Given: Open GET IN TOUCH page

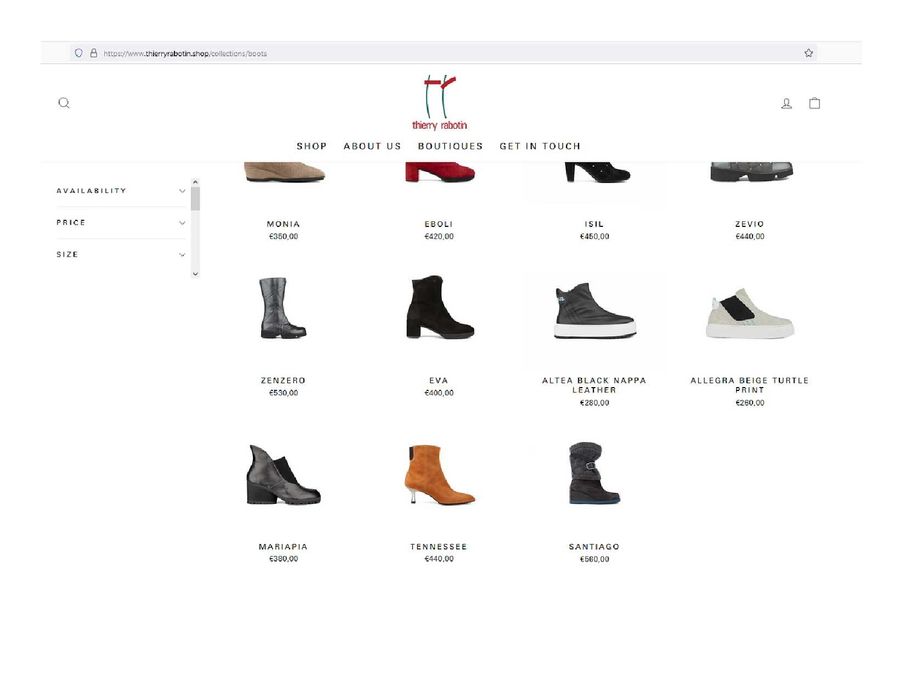Looking at the screenshot, I should coord(540,146).
